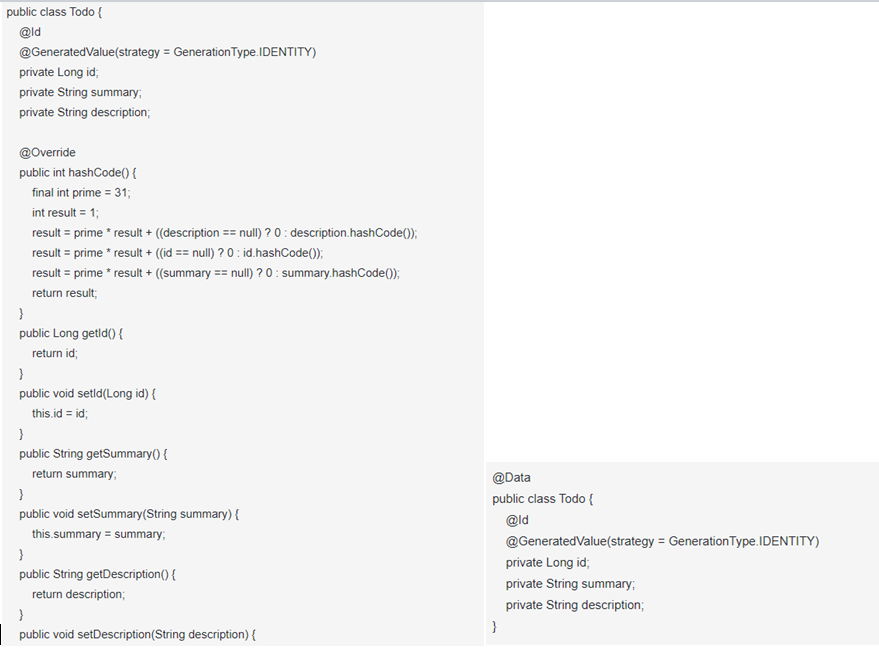
Task: Click 'public String getSummary() {' line
Action: (93, 454)
